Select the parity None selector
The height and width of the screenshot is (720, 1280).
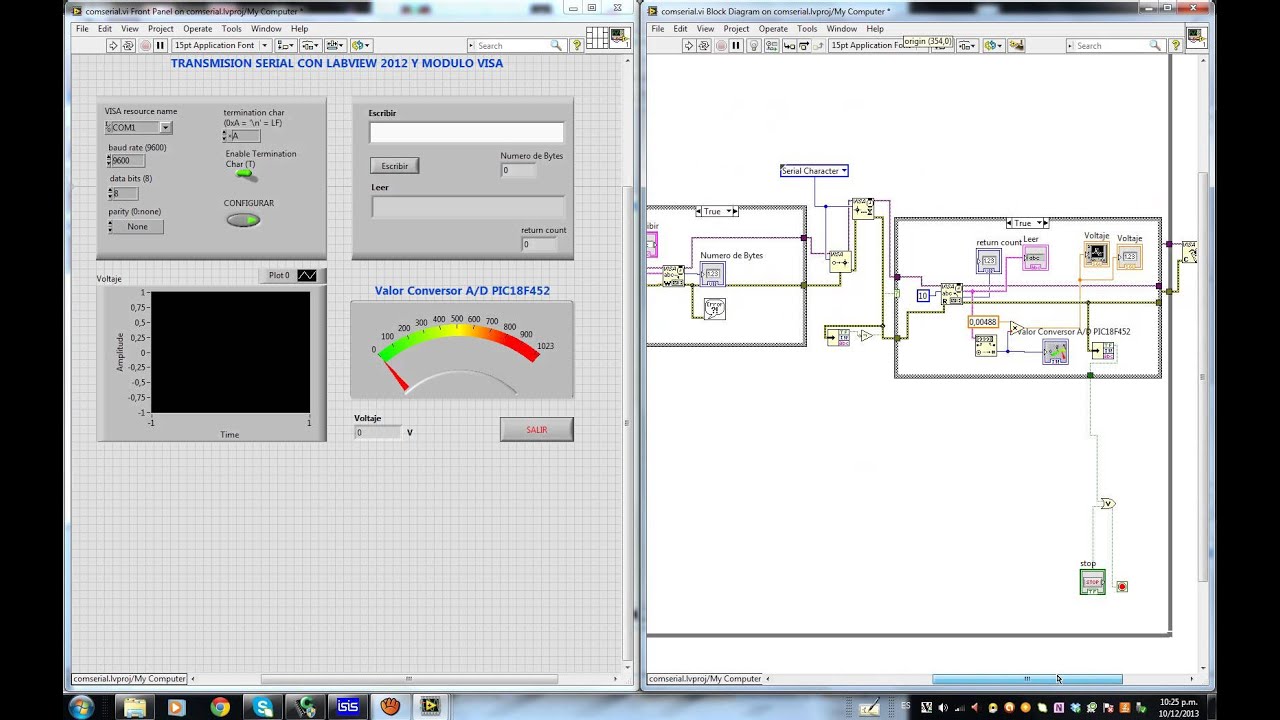point(137,227)
